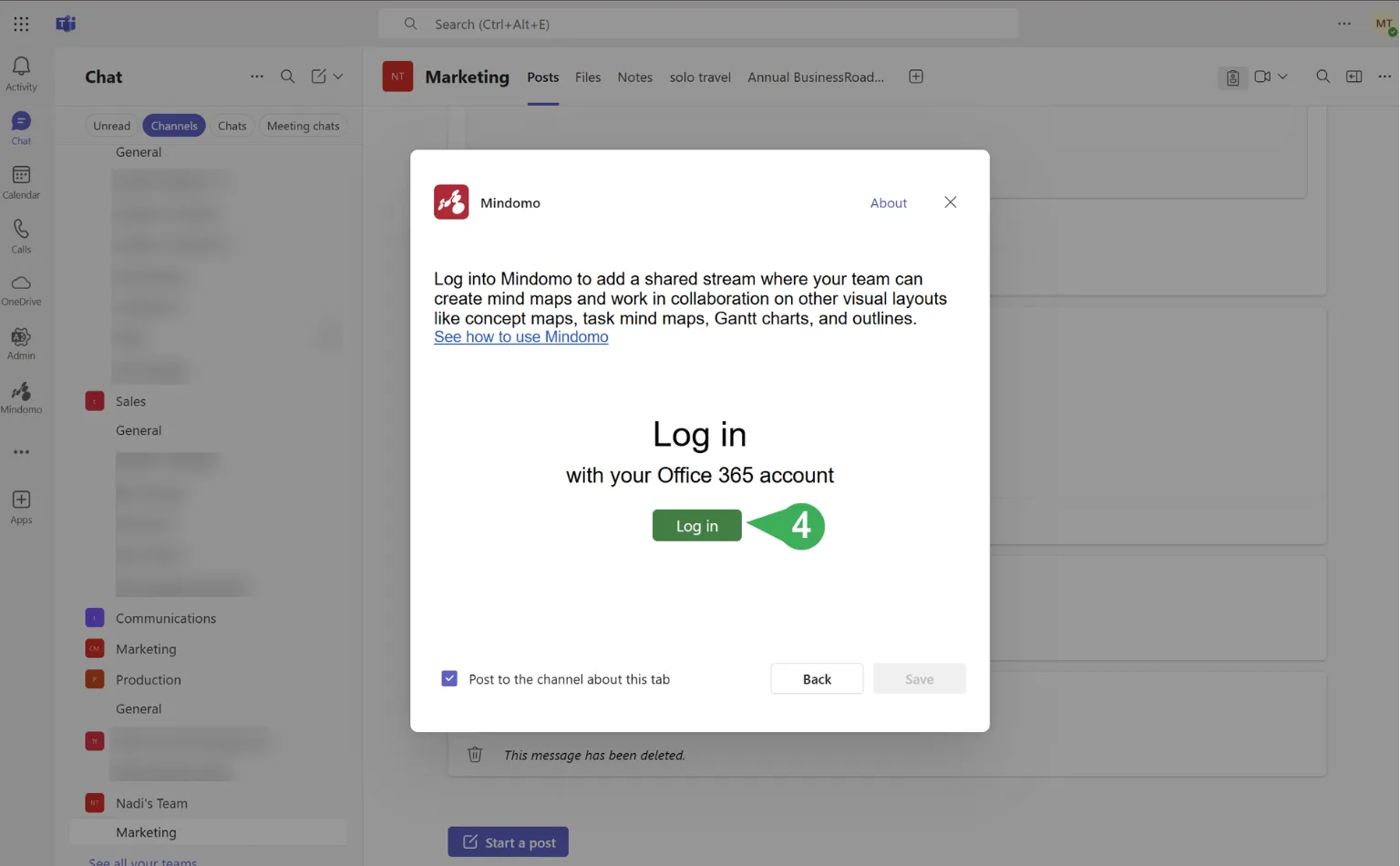Open the Activity notifications bell
The width and height of the screenshot is (1400, 866).
[x=21, y=73]
